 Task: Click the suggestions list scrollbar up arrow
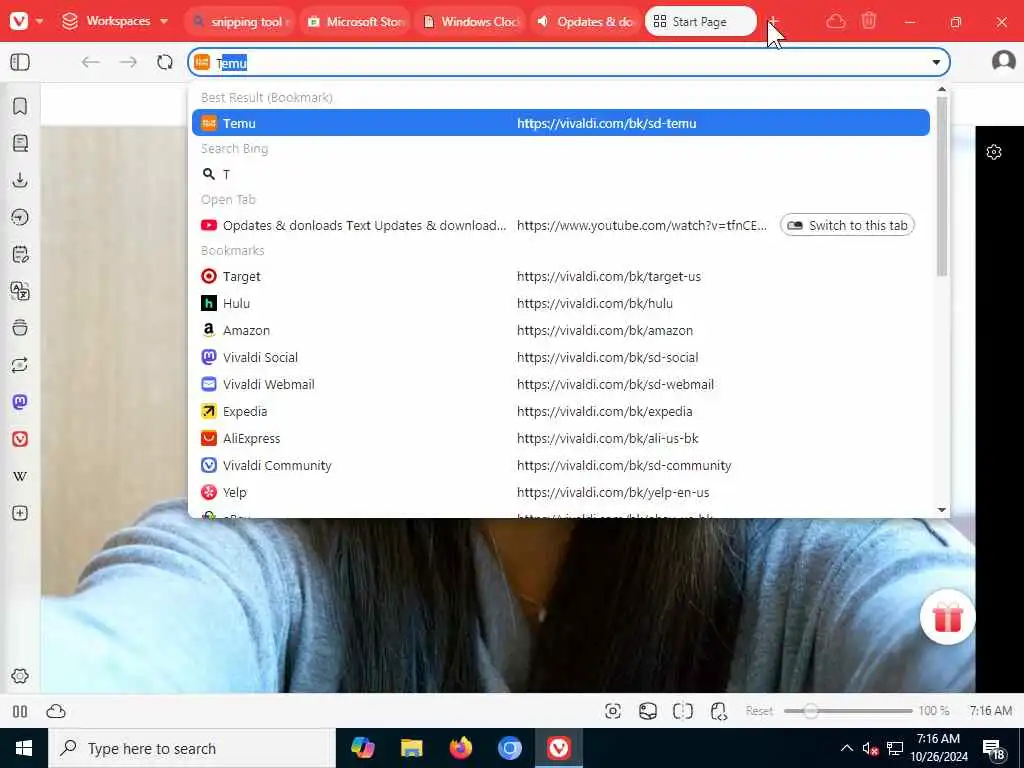941,89
